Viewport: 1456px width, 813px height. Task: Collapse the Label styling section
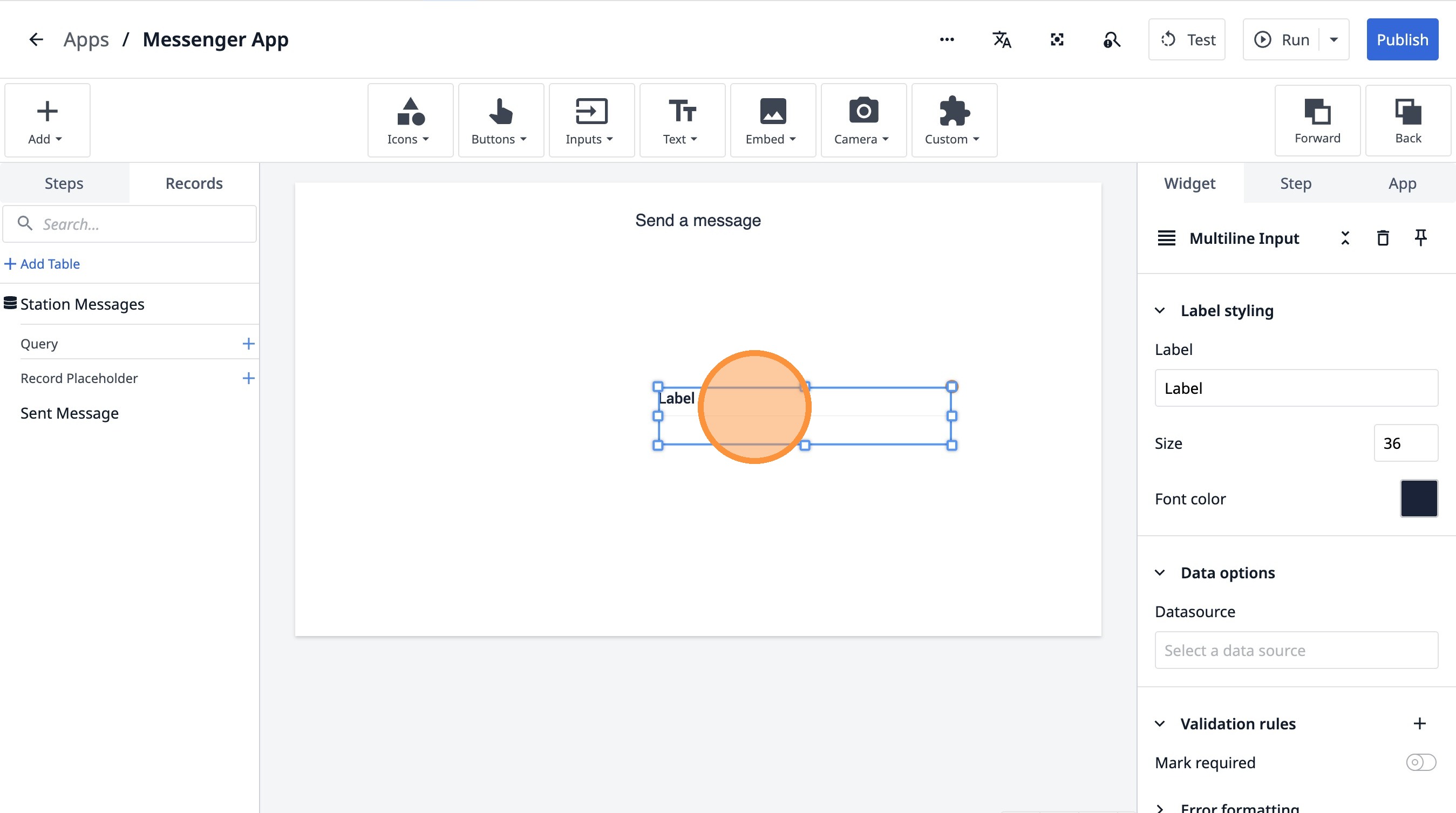pyautogui.click(x=1160, y=311)
